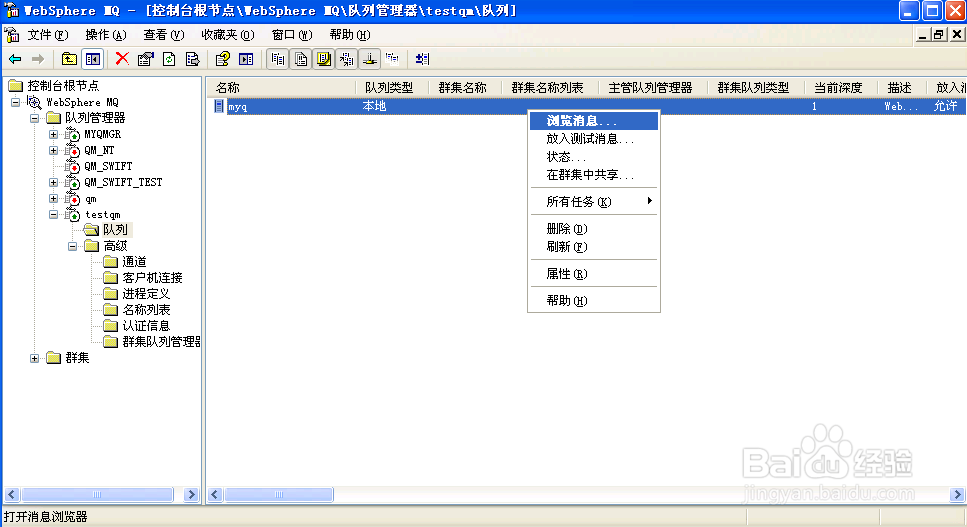Collapse the 高级 folder node

(72, 247)
